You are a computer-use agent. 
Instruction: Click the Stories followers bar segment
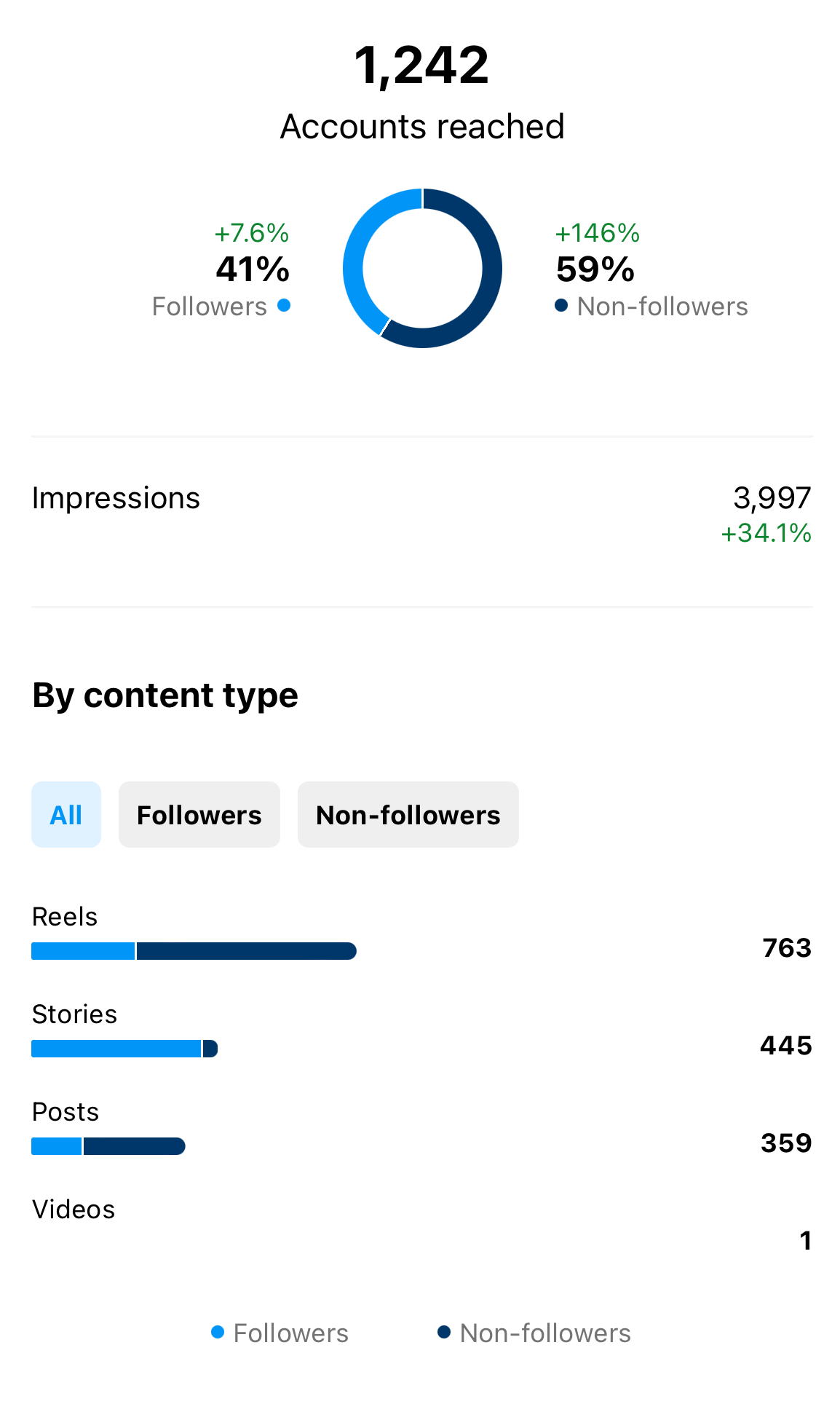pyautogui.click(x=116, y=1049)
